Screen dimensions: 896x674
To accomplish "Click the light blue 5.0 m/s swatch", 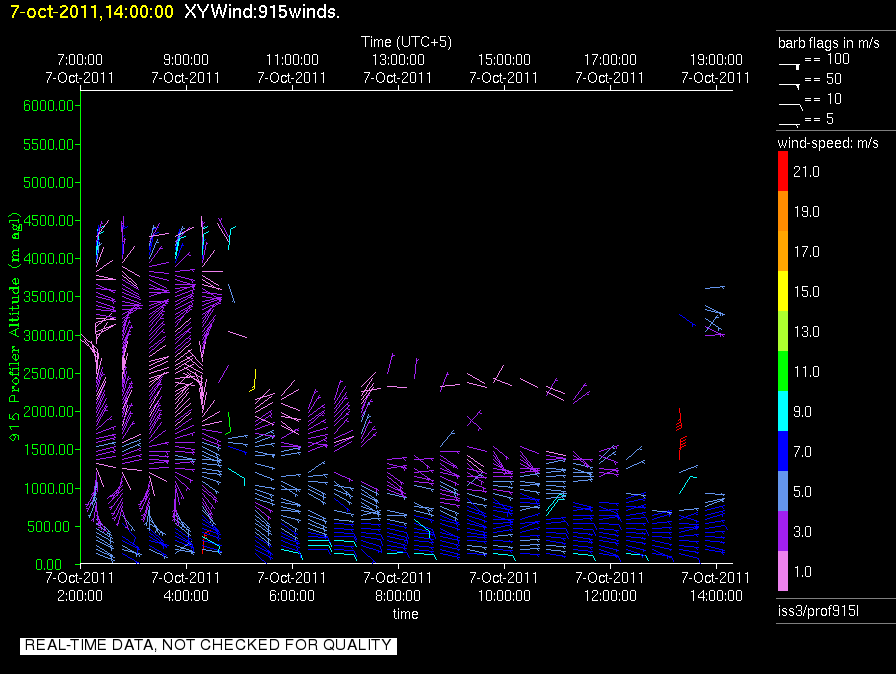I will click(783, 491).
